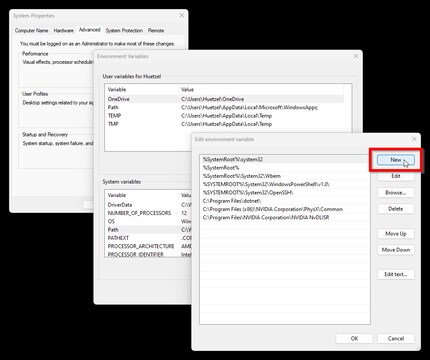Screen dimensions: 430x360
Task: Select the TMP user variable row
Action: (x=224, y=124)
